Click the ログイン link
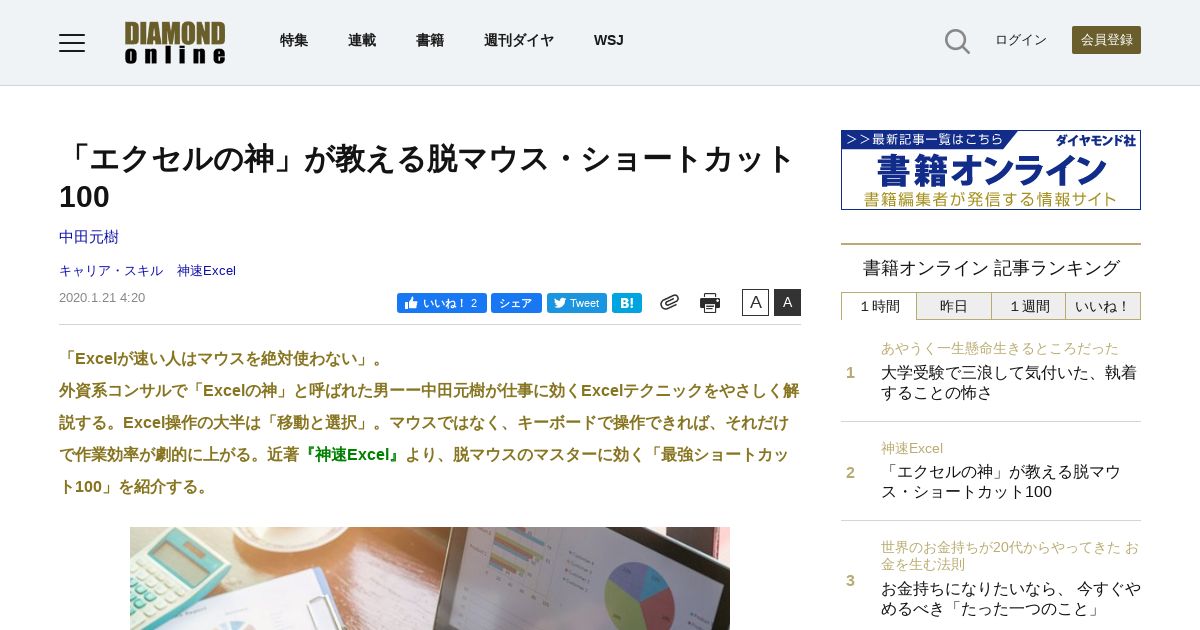This screenshot has height=630, width=1200. click(x=1021, y=40)
